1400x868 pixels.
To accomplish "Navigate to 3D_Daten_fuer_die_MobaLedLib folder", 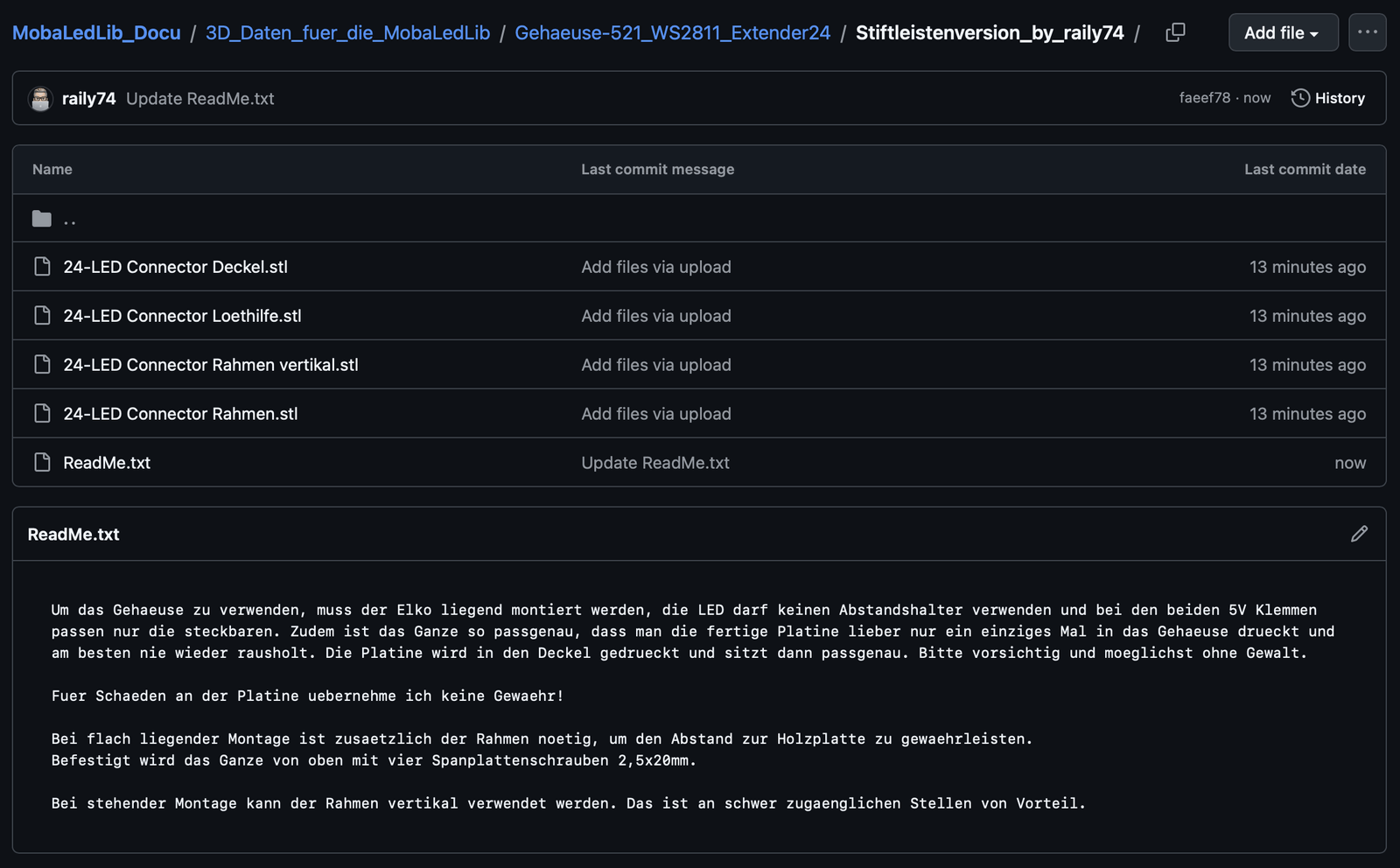I will (347, 32).
